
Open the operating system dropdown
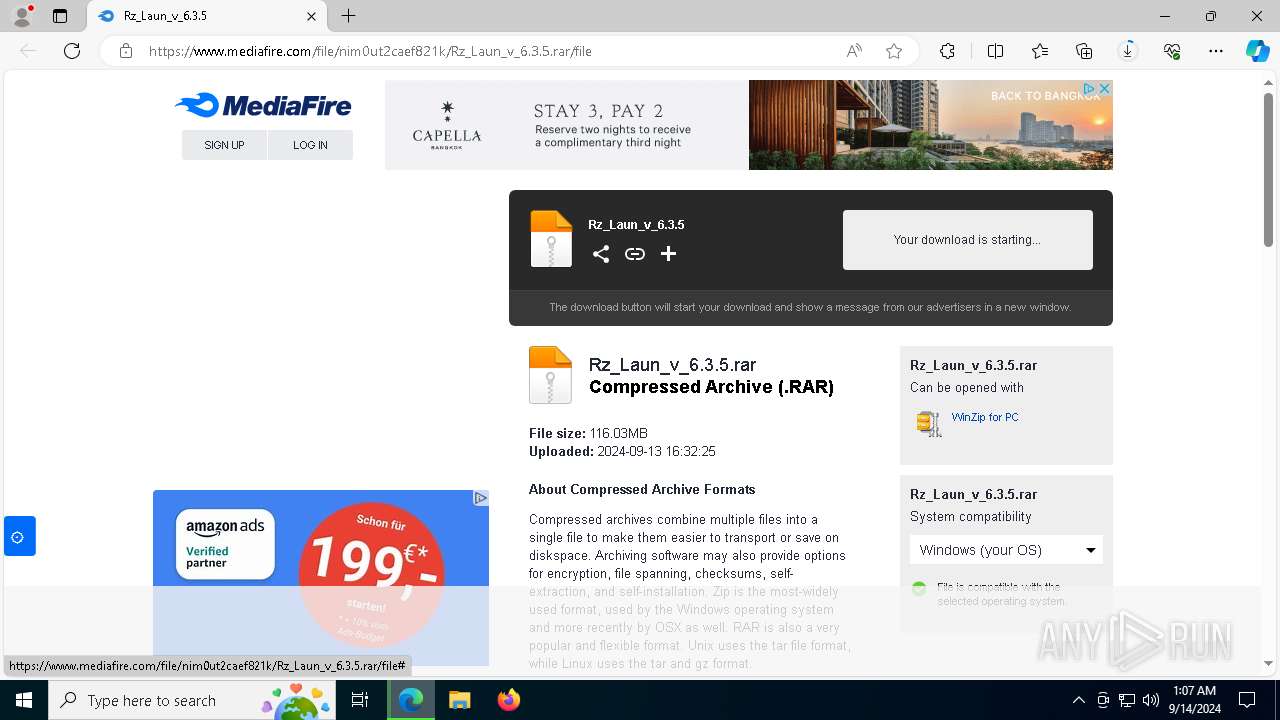pos(1006,550)
